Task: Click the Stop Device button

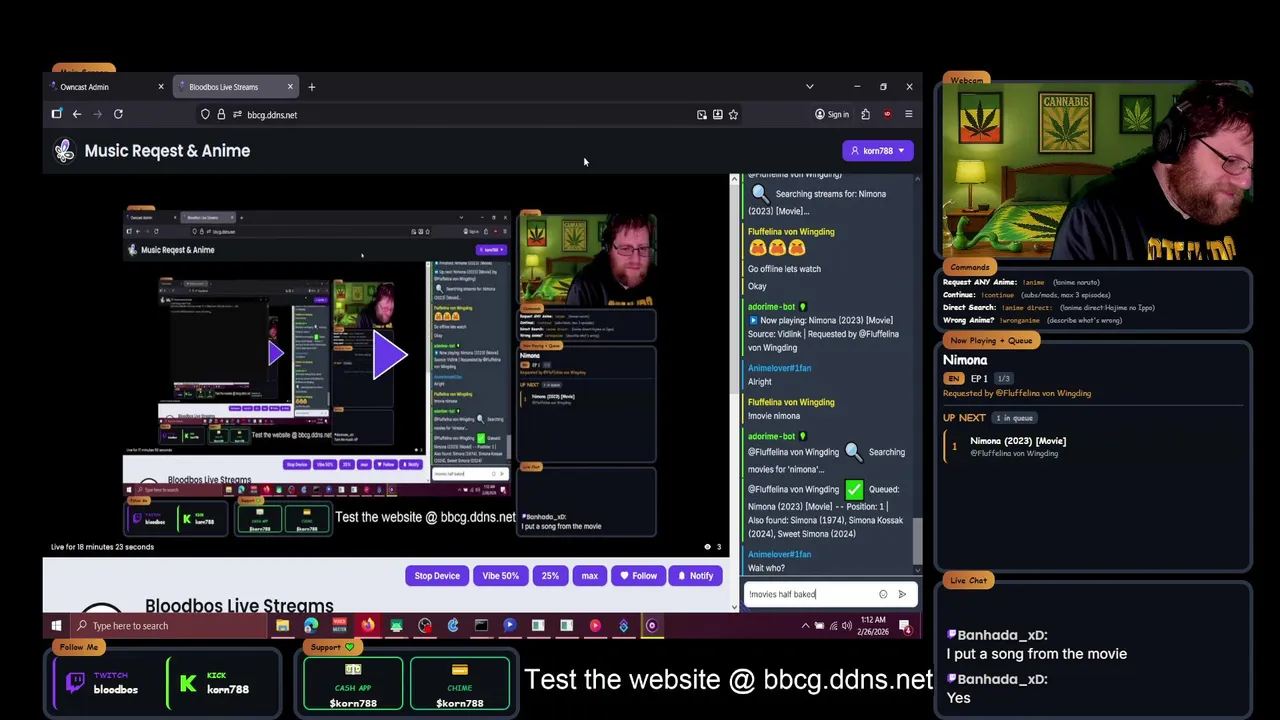Action: (x=437, y=576)
